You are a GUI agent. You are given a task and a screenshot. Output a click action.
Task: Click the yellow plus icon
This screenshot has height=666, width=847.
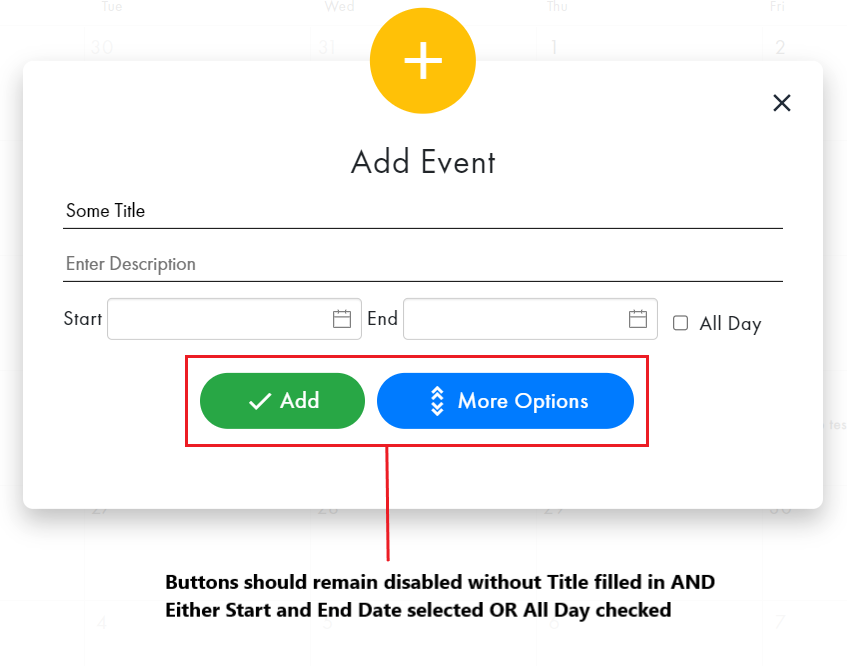point(422,60)
